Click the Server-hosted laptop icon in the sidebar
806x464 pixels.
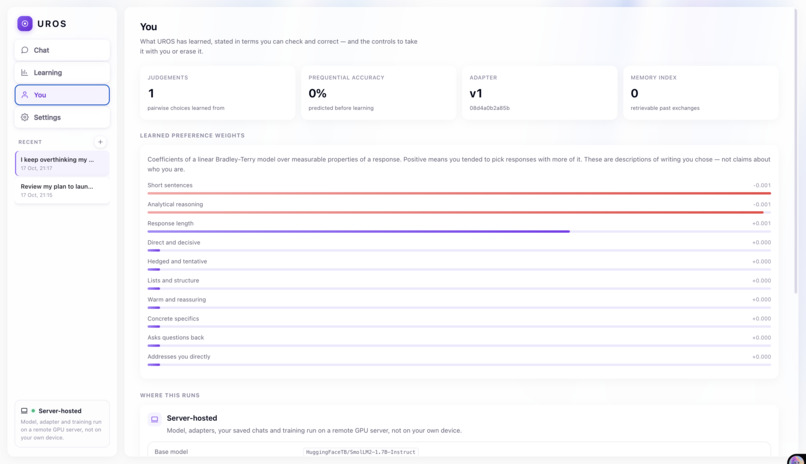pos(24,411)
